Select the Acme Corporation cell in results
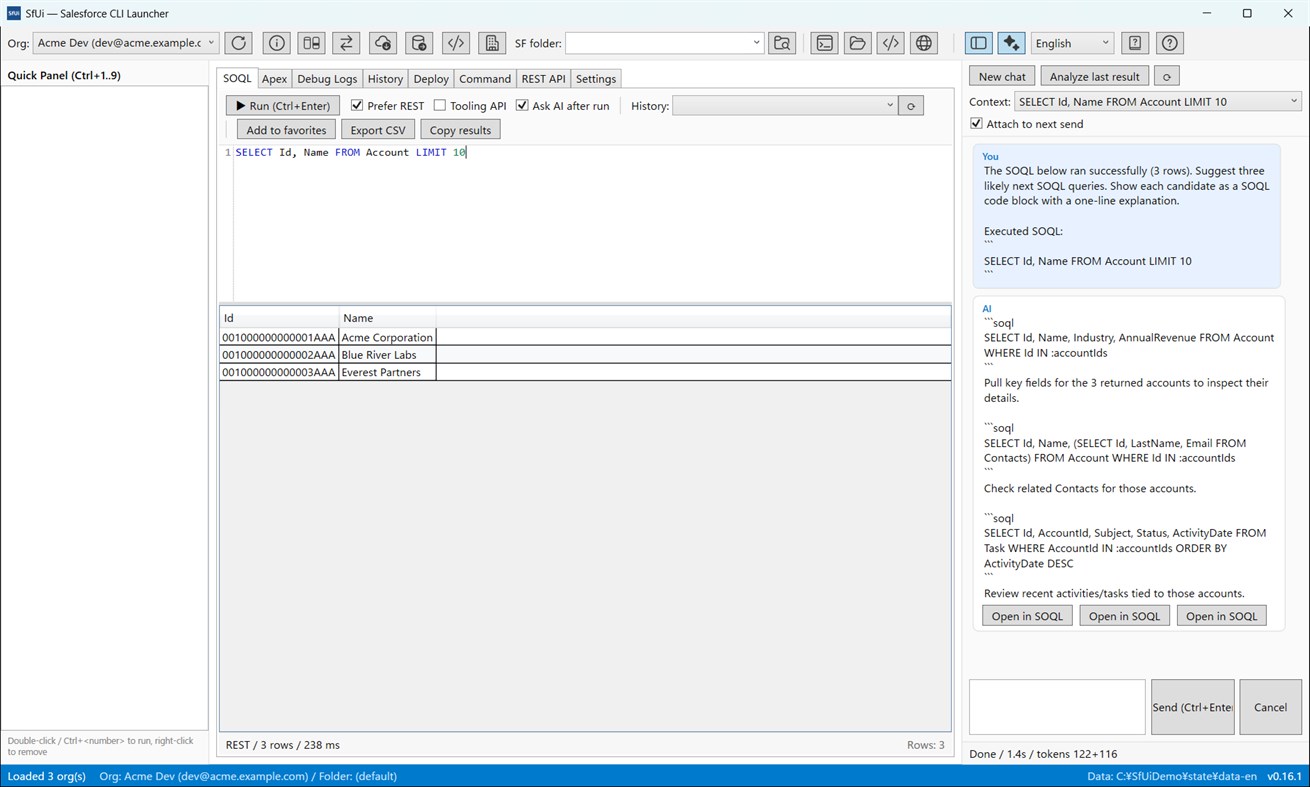The height and width of the screenshot is (787, 1310). pyautogui.click(x=387, y=338)
